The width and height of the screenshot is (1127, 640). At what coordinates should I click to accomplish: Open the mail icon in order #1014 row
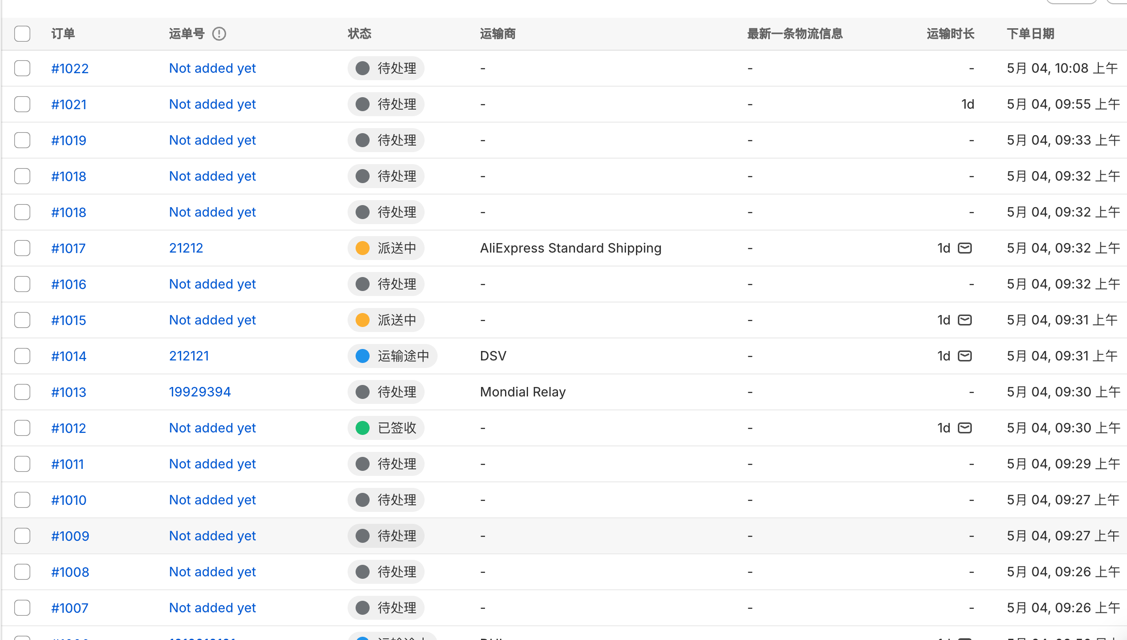(965, 356)
